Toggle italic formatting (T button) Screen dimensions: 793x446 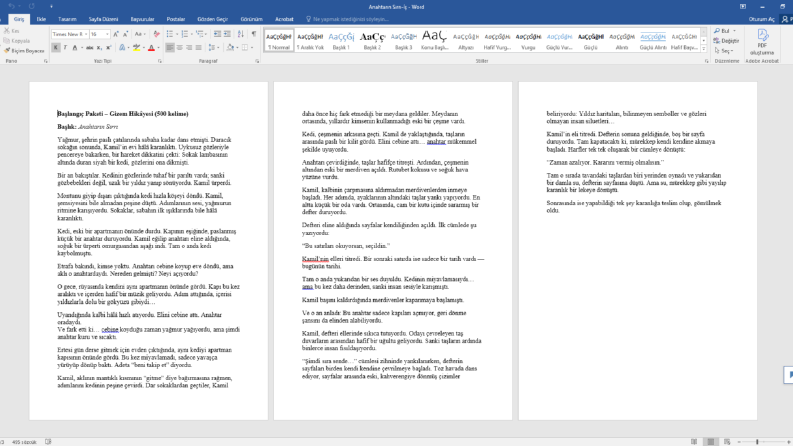(x=65, y=48)
